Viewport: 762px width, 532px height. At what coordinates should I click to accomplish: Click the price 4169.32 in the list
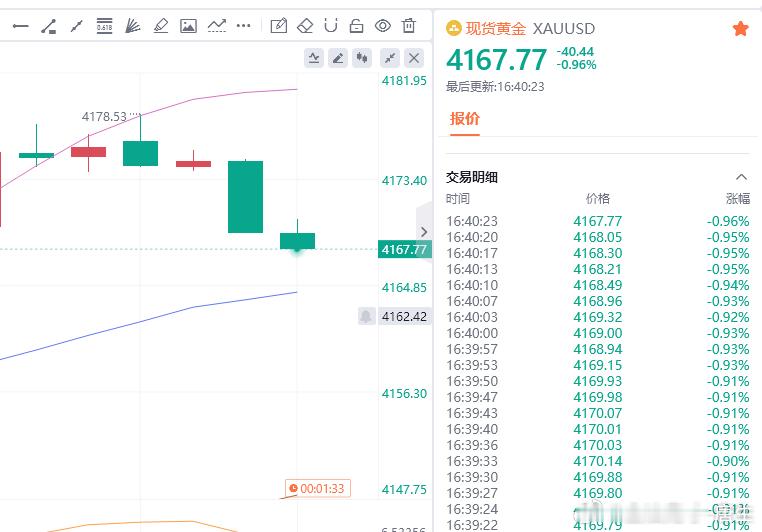click(598, 317)
